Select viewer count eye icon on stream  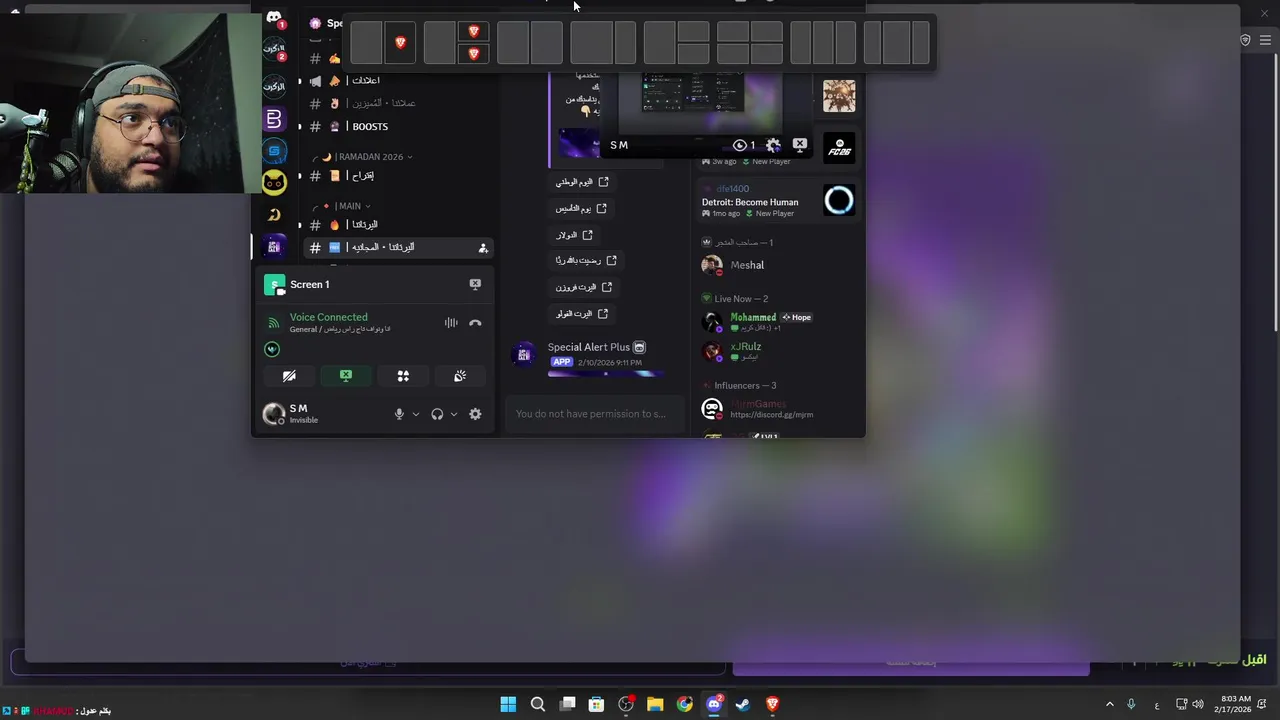739,145
